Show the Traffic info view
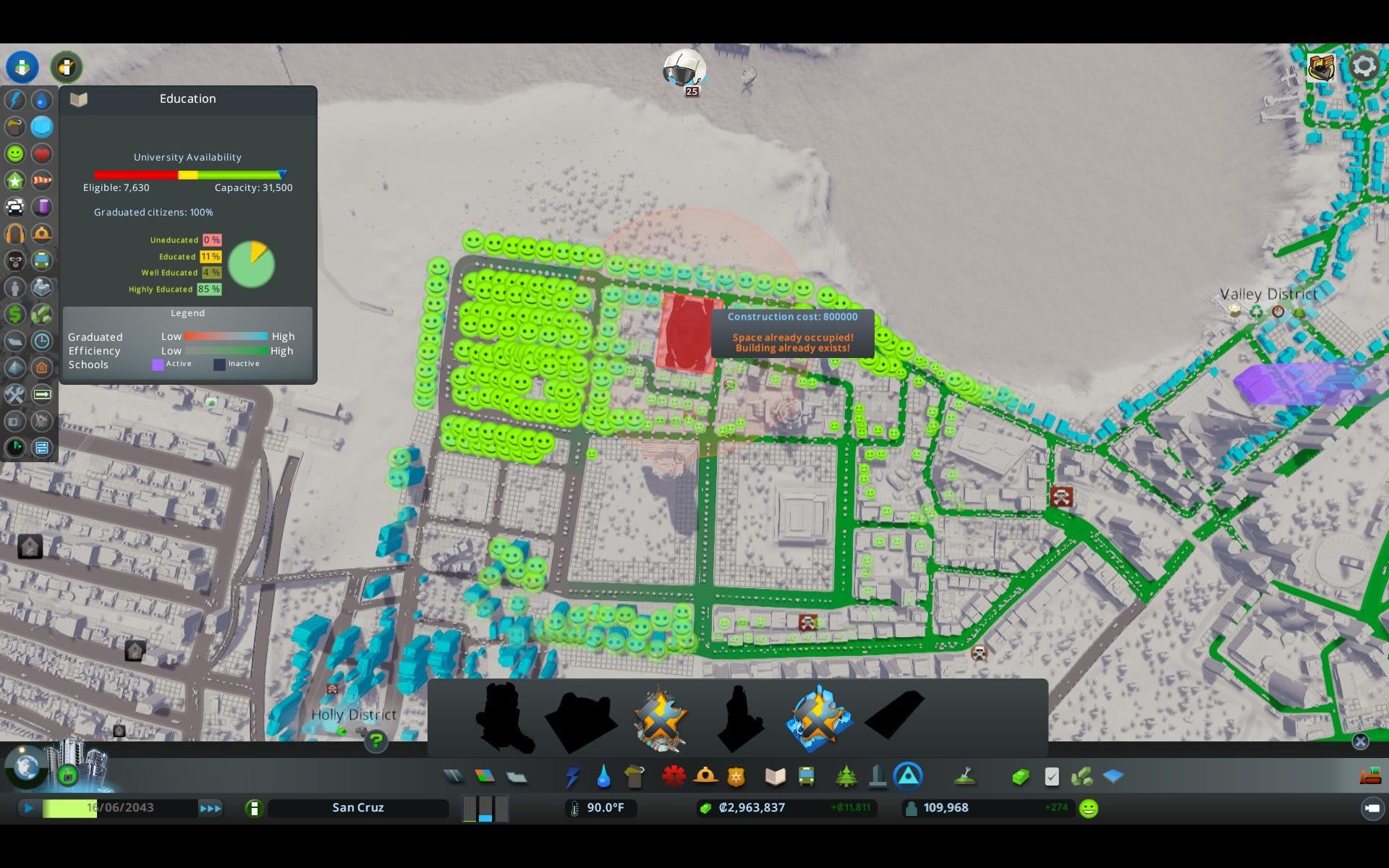The image size is (1389, 868). point(14,207)
